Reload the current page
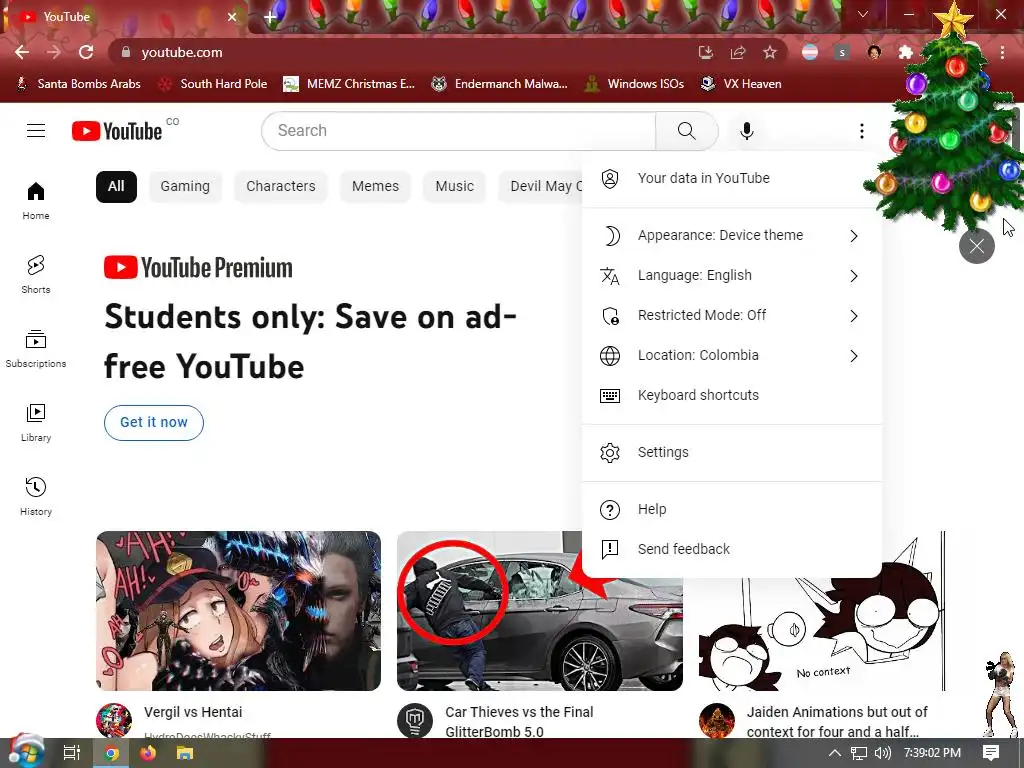Screen dimensions: 1024x768 86,52
